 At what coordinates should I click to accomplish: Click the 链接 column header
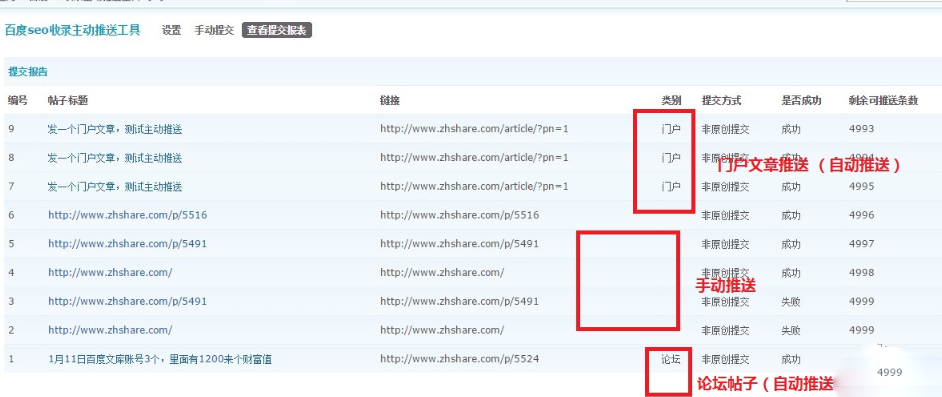pos(389,101)
